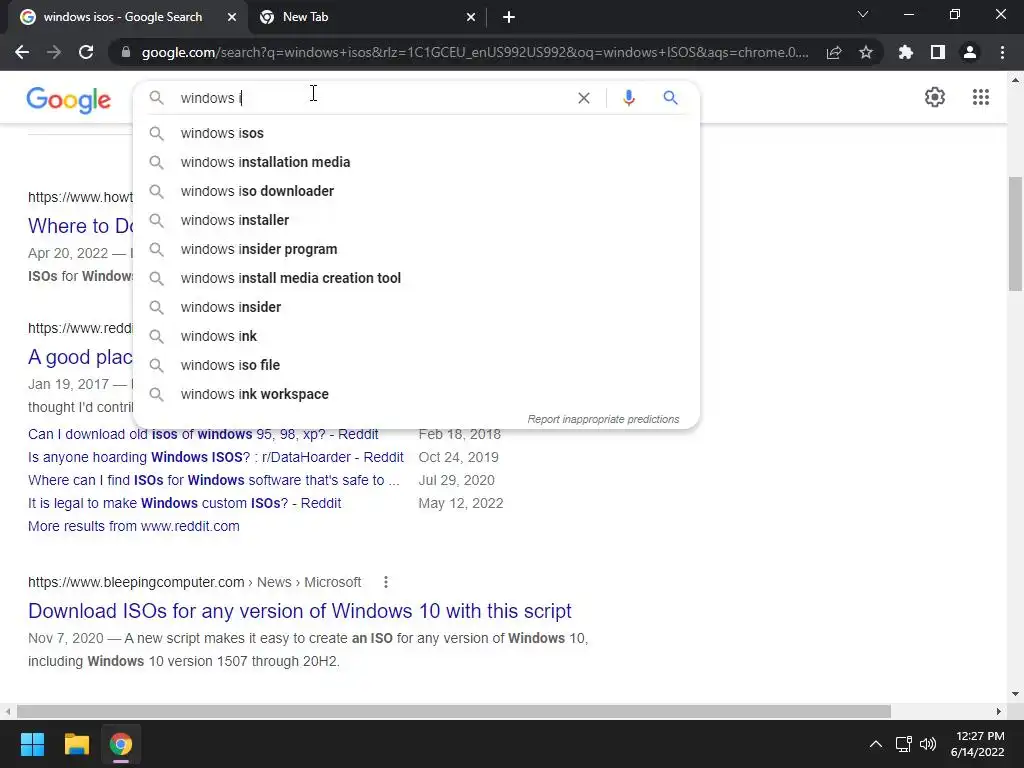Open network status in the system tray
Screen dimensions: 1024x768
[903, 744]
